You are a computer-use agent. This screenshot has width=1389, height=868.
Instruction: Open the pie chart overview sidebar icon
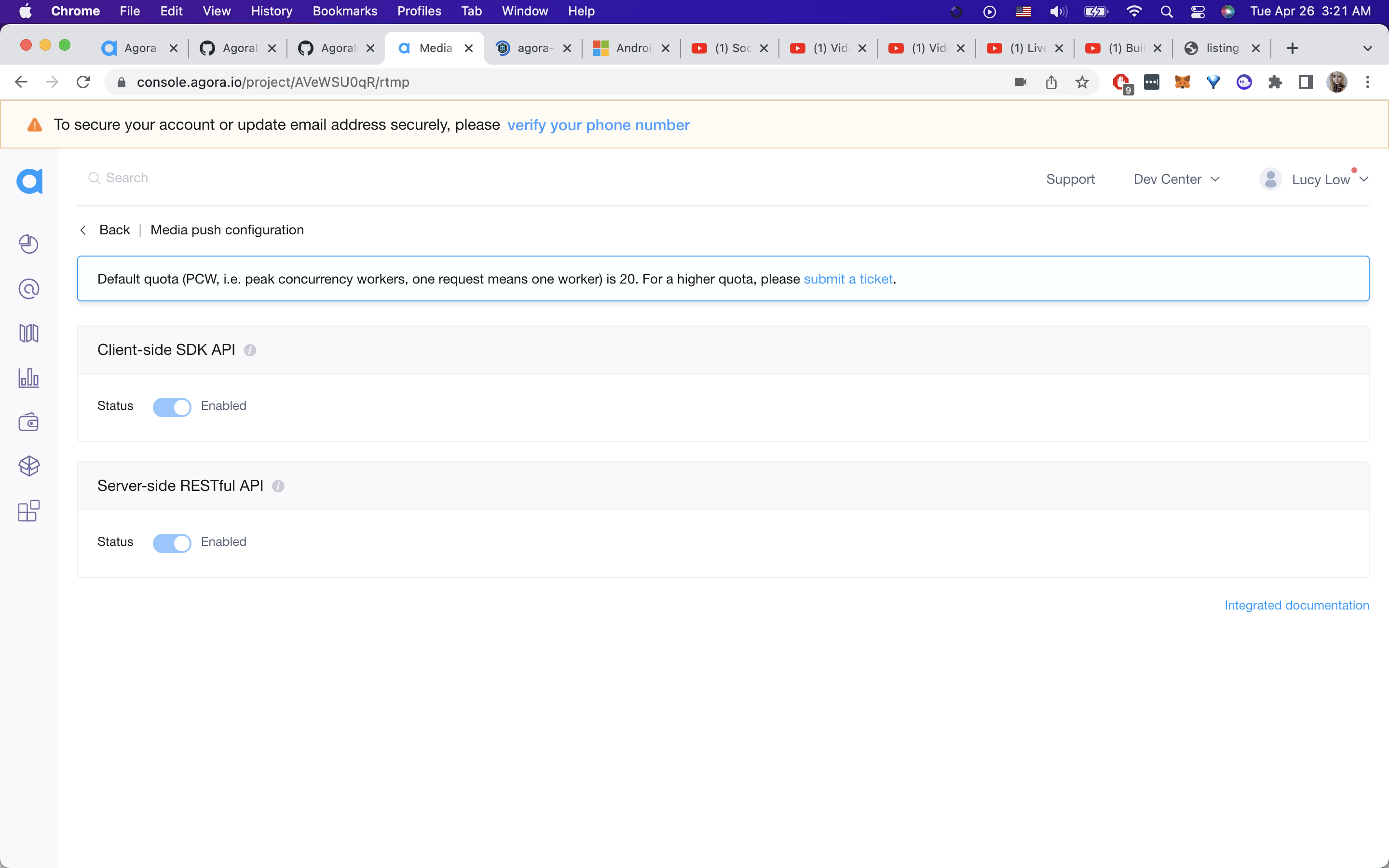coord(29,244)
